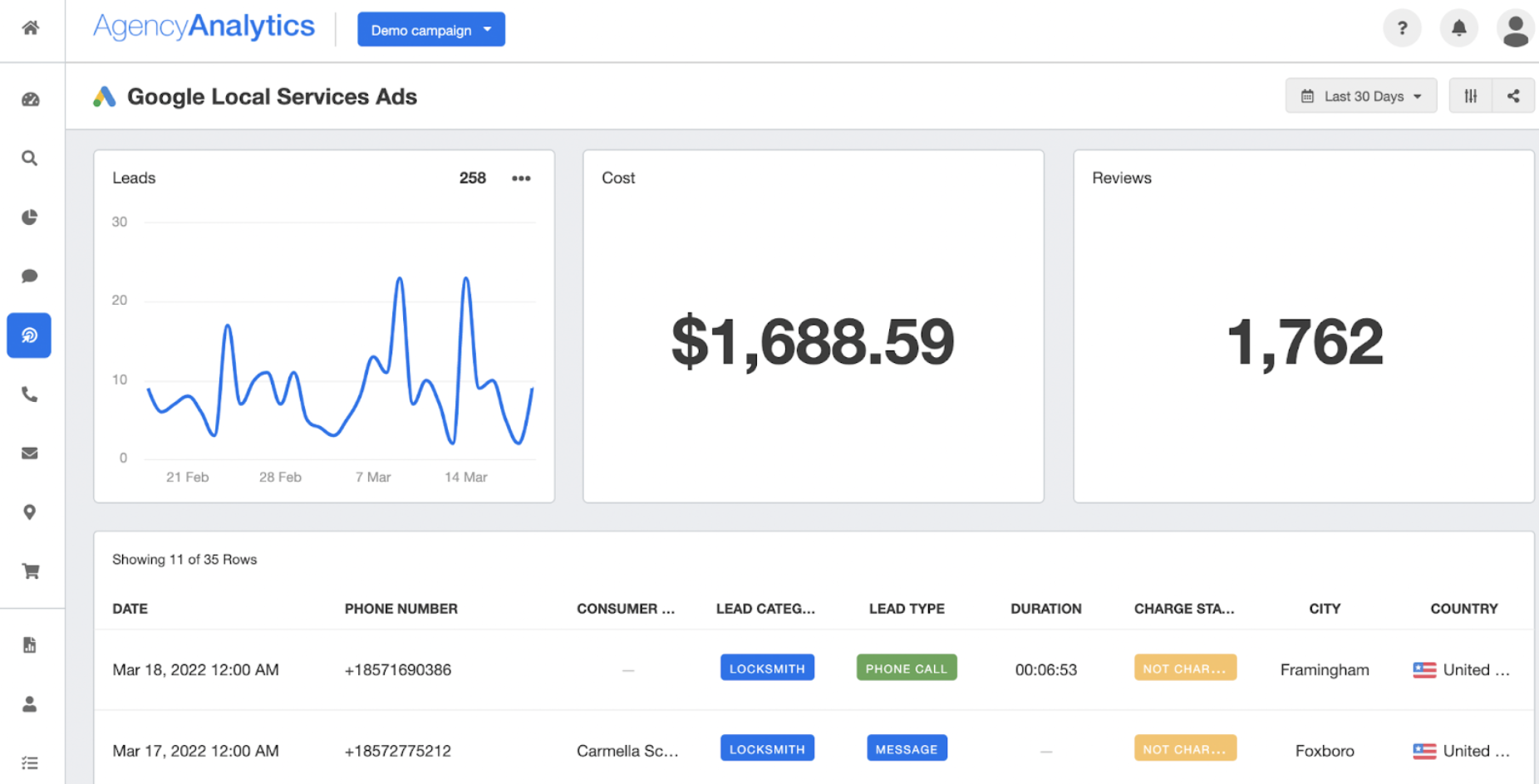Open the reports document icon
1539x784 pixels.
(30, 645)
